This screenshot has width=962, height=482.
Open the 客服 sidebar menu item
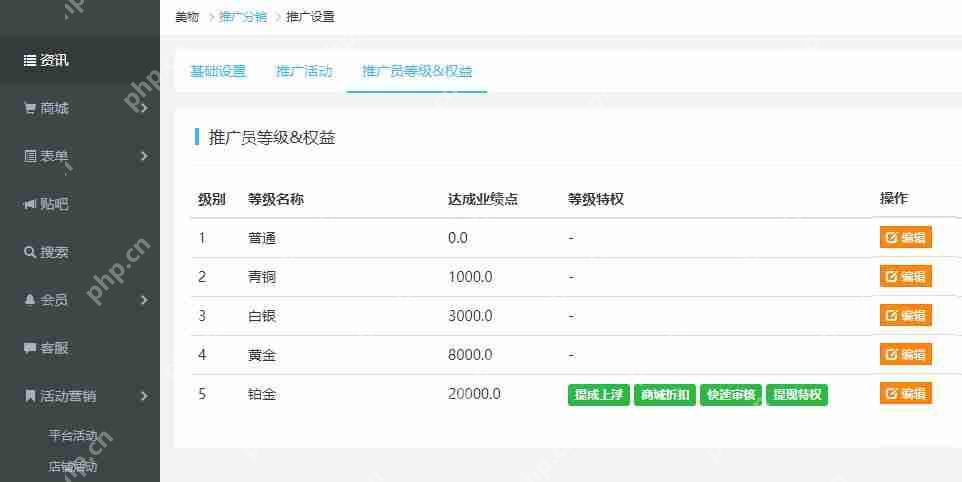tap(80, 348)
